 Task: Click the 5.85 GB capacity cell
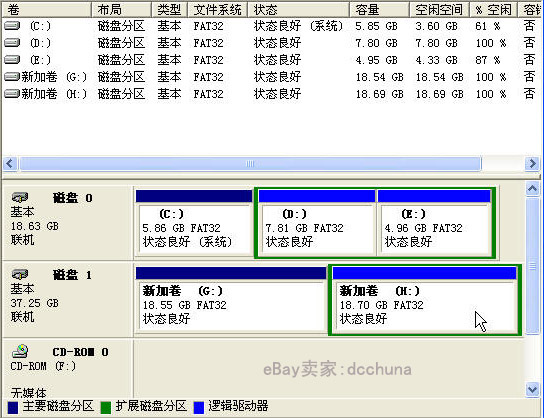(376, 26)
